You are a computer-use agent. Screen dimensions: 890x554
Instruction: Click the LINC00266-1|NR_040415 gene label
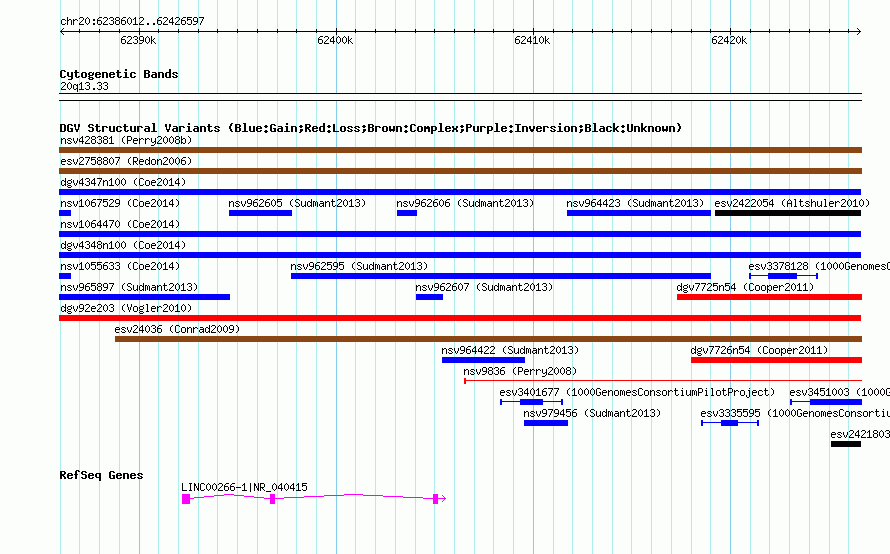click(244, 487)
